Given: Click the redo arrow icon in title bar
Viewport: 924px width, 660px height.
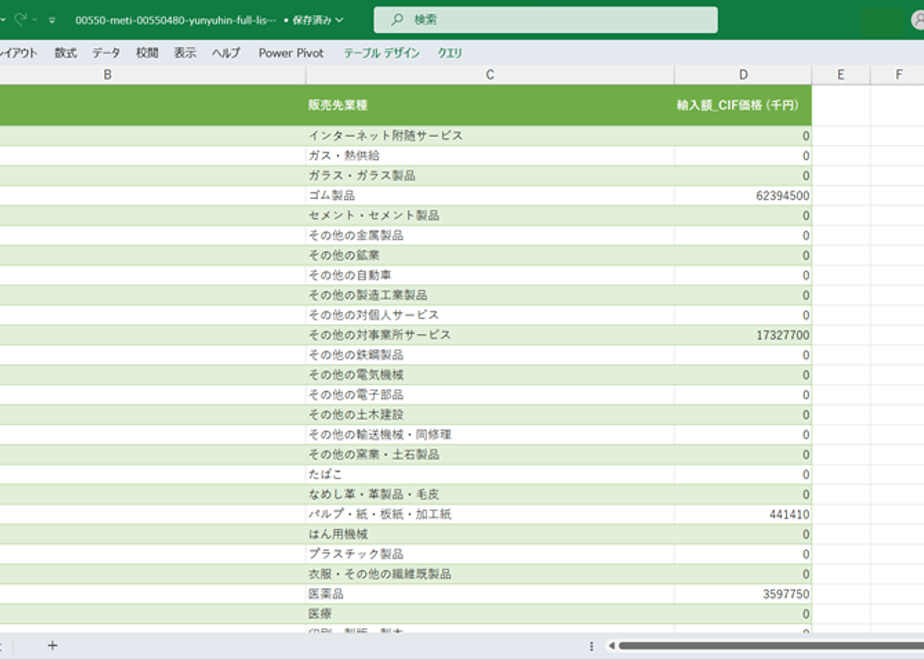Looking at the screenshot, I should coord(21,19).
